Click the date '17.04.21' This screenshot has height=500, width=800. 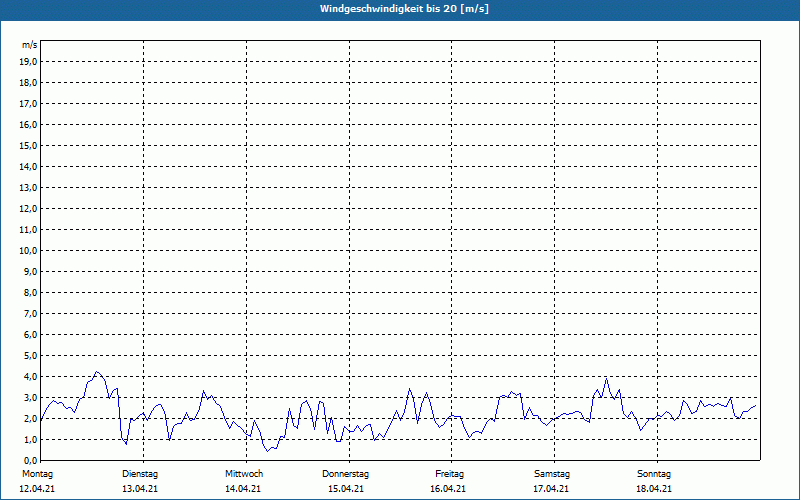(x=551, y=489)
